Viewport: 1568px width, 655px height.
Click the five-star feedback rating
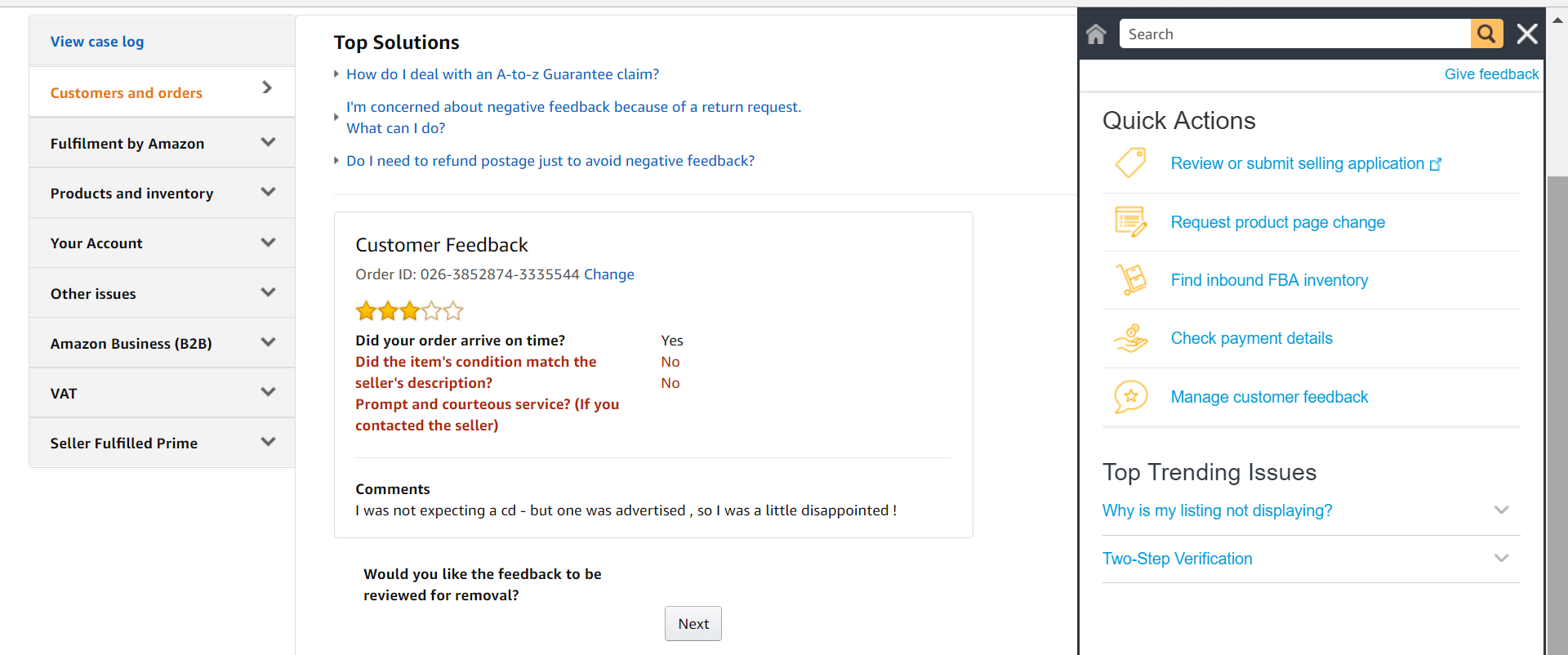click(409, 311)
